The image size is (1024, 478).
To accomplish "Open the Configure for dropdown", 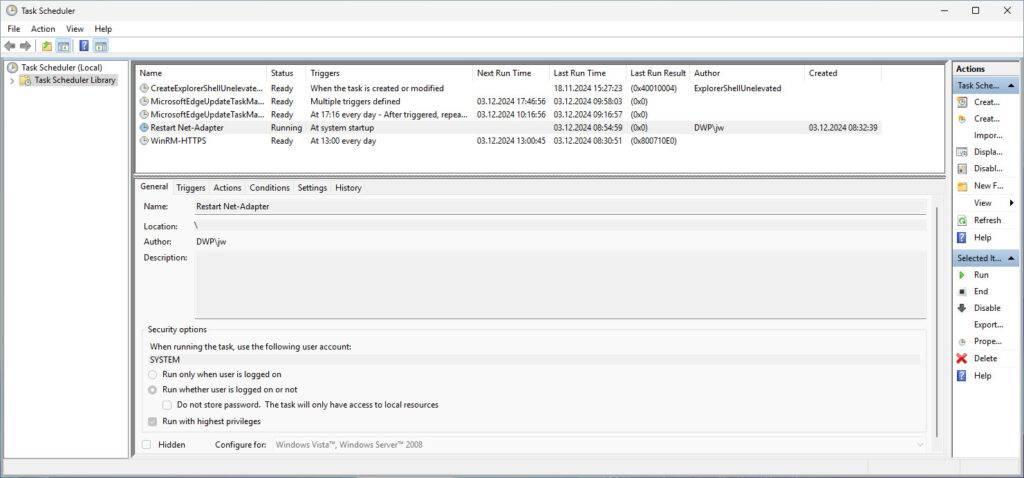I will 920,445.
